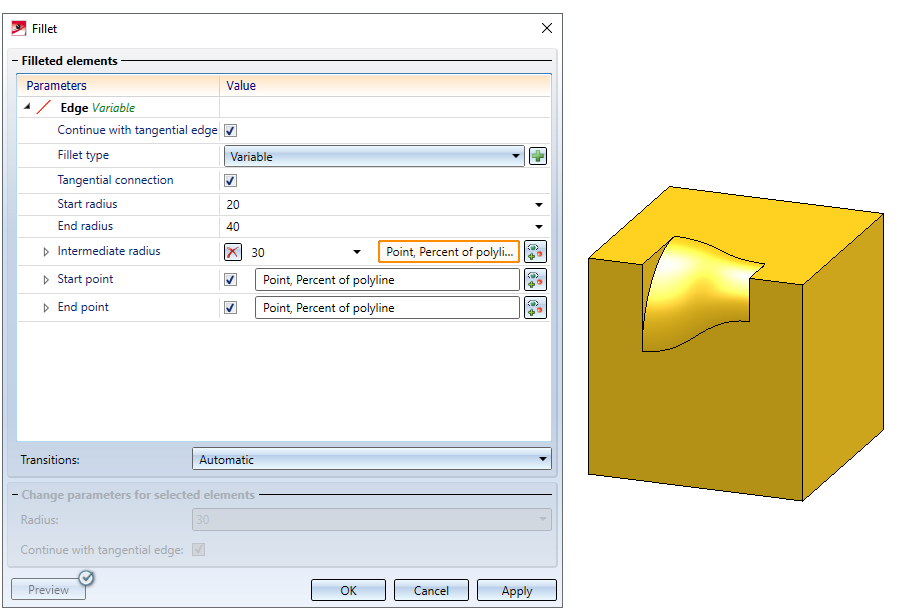Toggle Continue with tangential edge checkbox

coord(230,130)
